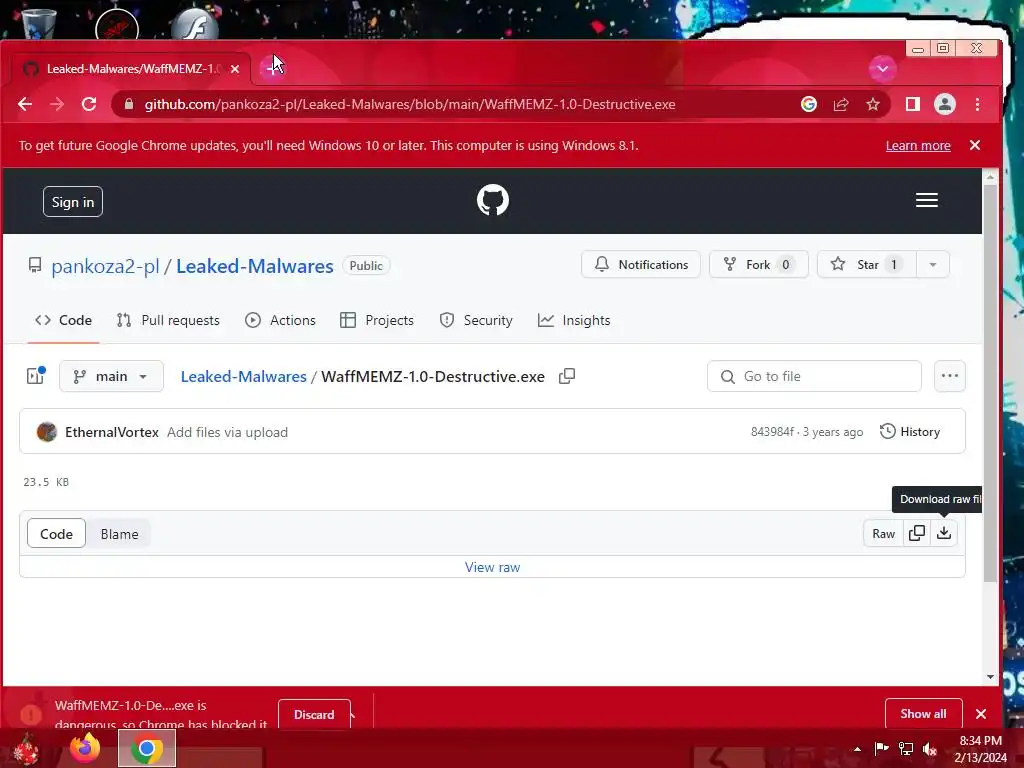Share this page from address bar

(x=840, y=104)
